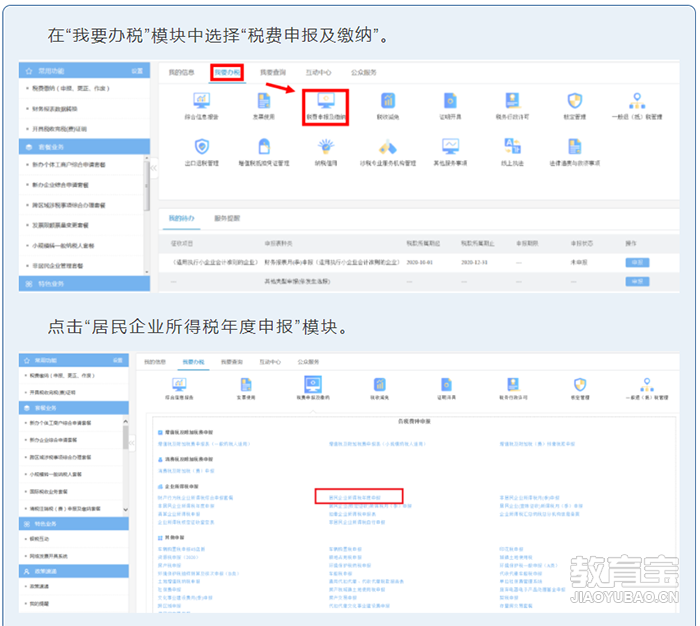Switch to 我的信息 tab in upper screenshot
The image size is (700, 626).
pos(181,72)
